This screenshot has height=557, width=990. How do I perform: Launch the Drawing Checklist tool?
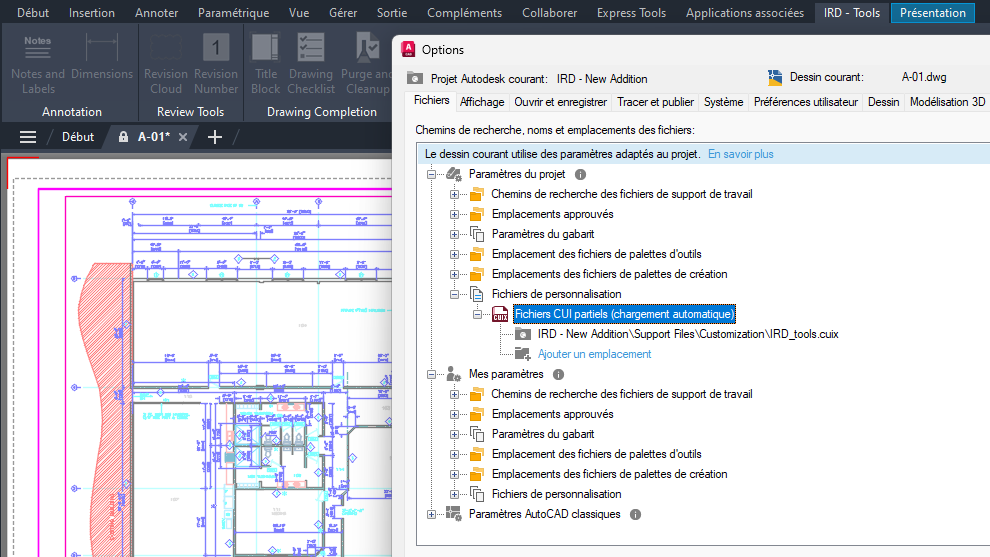coord(311,63)
